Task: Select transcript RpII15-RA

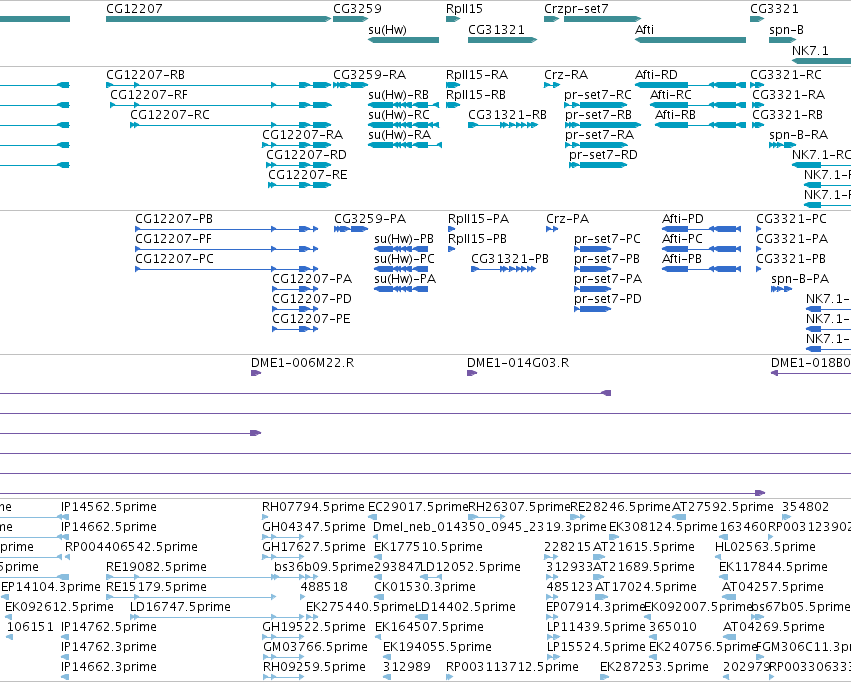Action: [x=453, y=85]
